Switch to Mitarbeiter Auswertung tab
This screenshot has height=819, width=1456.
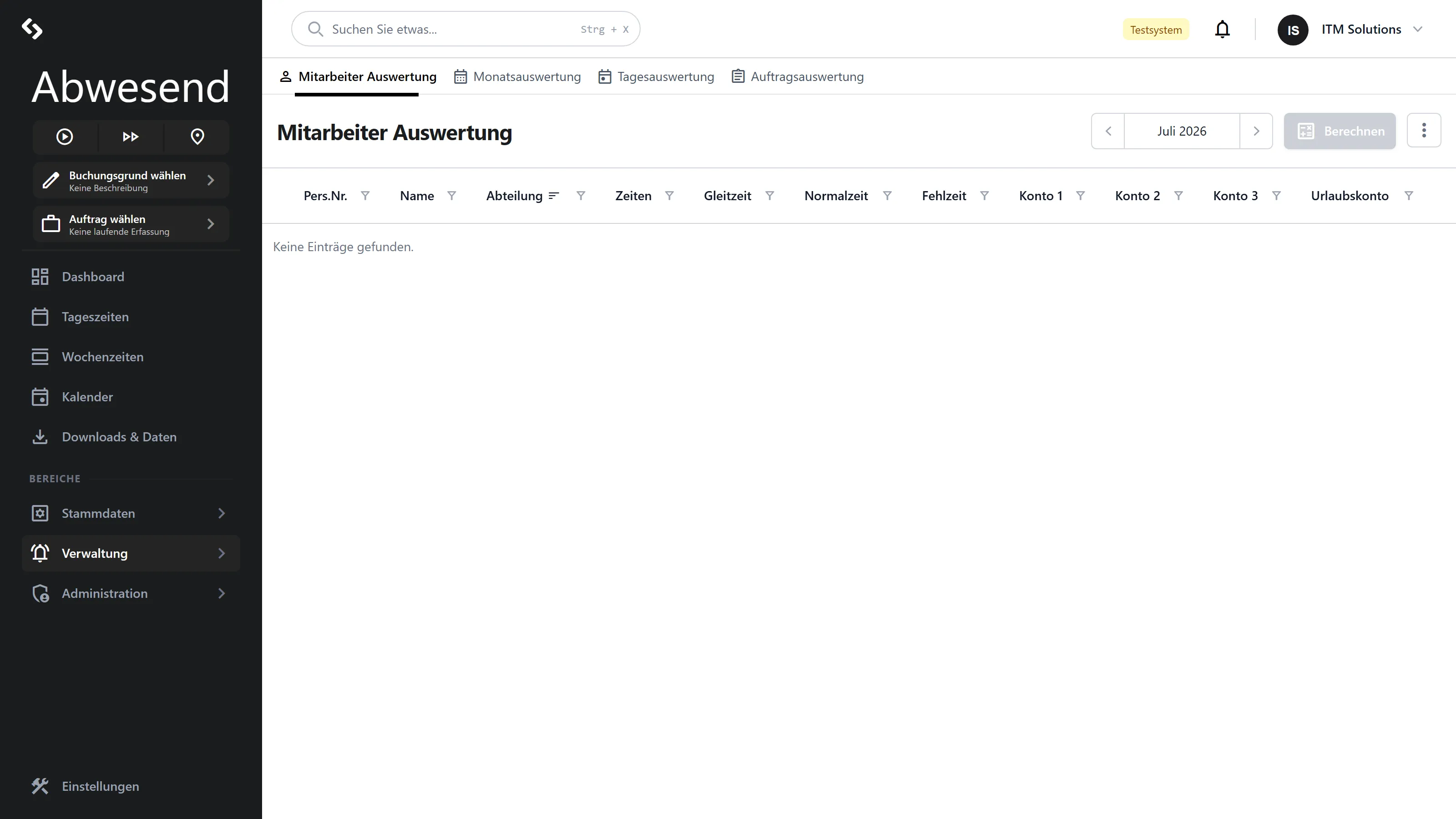pos(358,77)
